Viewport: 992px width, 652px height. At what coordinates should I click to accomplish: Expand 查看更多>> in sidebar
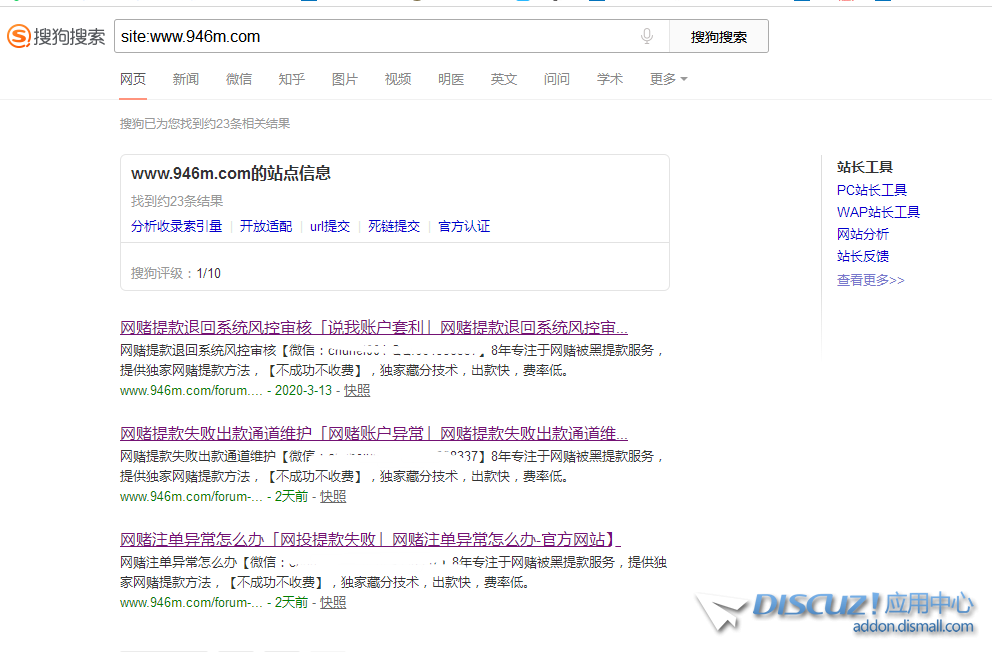point(870,280)
